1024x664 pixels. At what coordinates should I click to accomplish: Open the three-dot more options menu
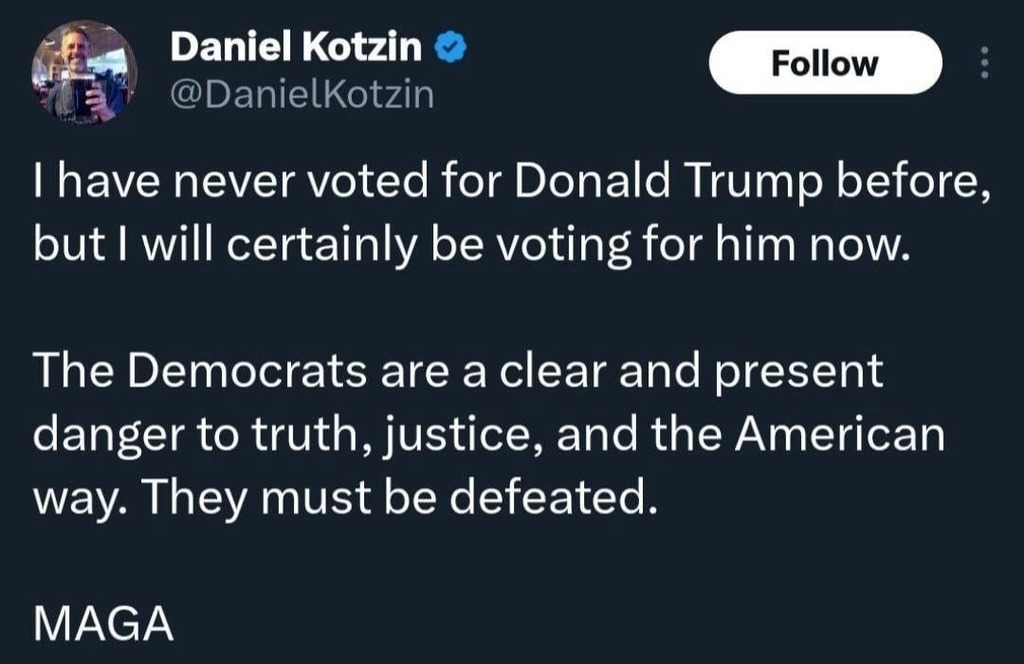[x=984, y=64]
